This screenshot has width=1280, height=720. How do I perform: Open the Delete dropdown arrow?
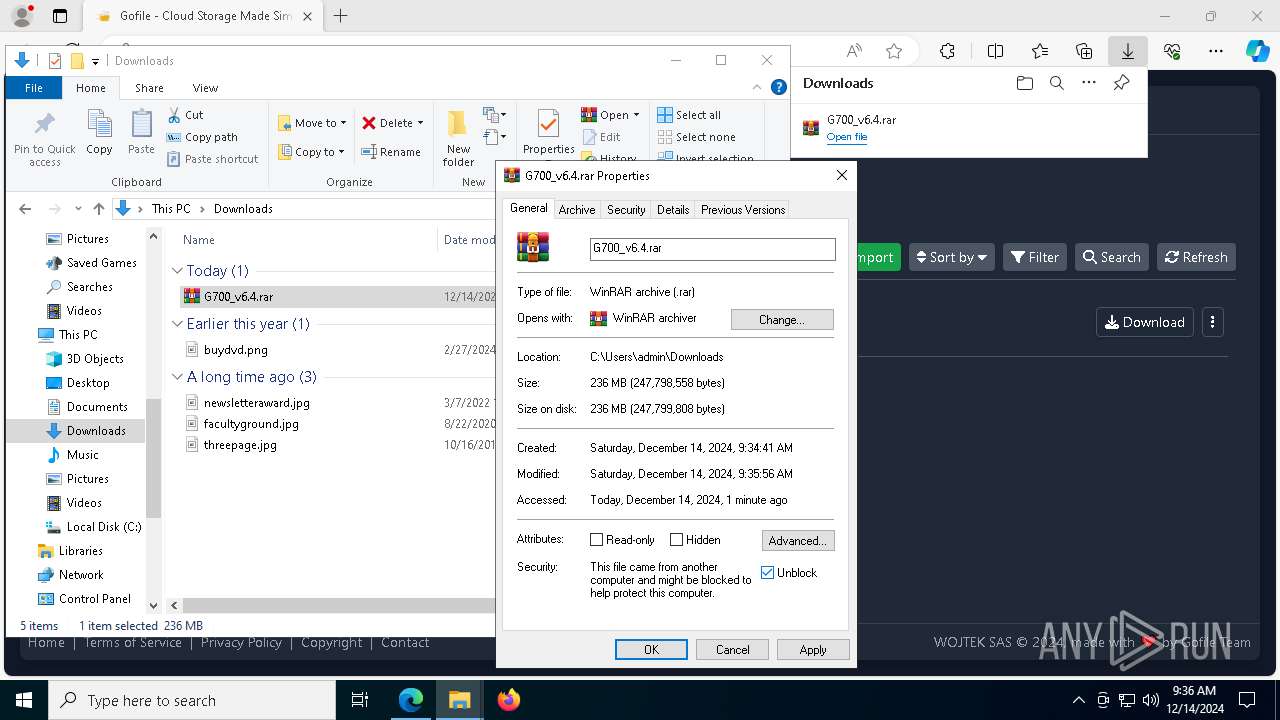pyautogui.click(x=420, y=123)
